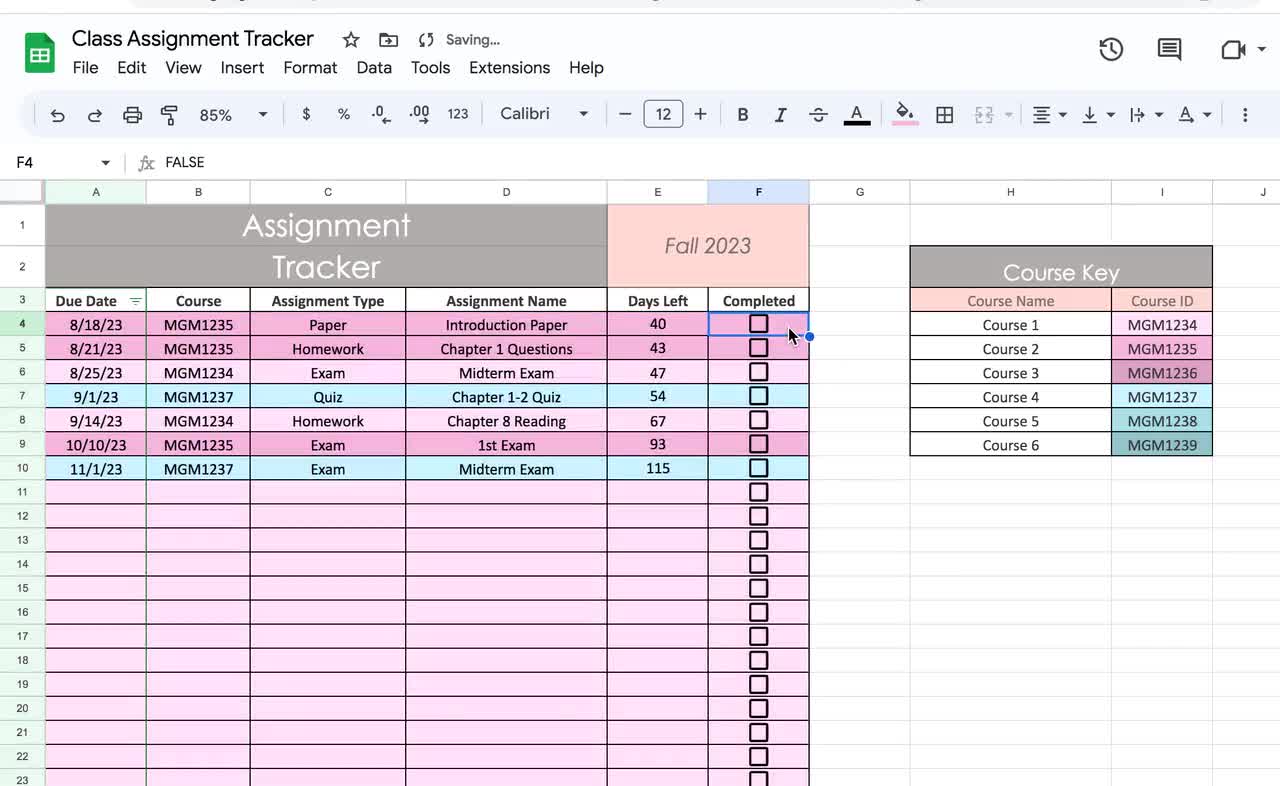Toggle strikethrough formatting
Image resolution: width=1280 pixels, height=786 pixels.
pyautogui.click(x=818, y=114)
